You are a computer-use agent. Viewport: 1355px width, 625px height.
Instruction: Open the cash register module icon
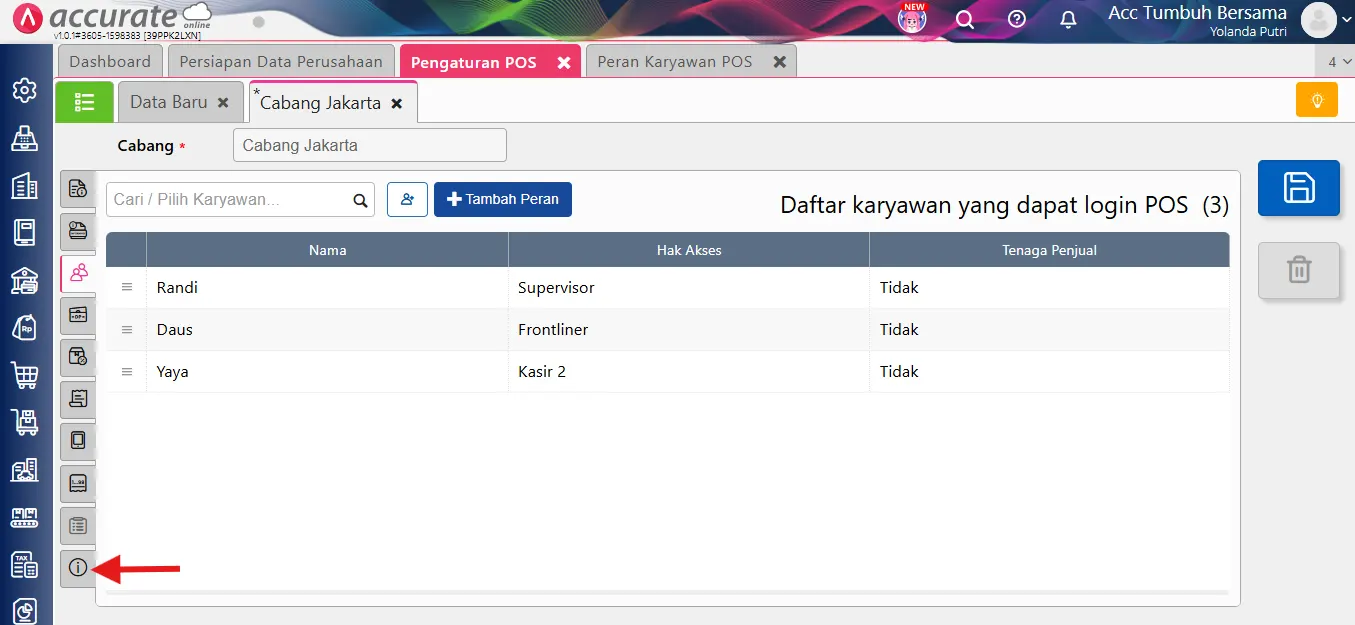(x=24, y=138)
